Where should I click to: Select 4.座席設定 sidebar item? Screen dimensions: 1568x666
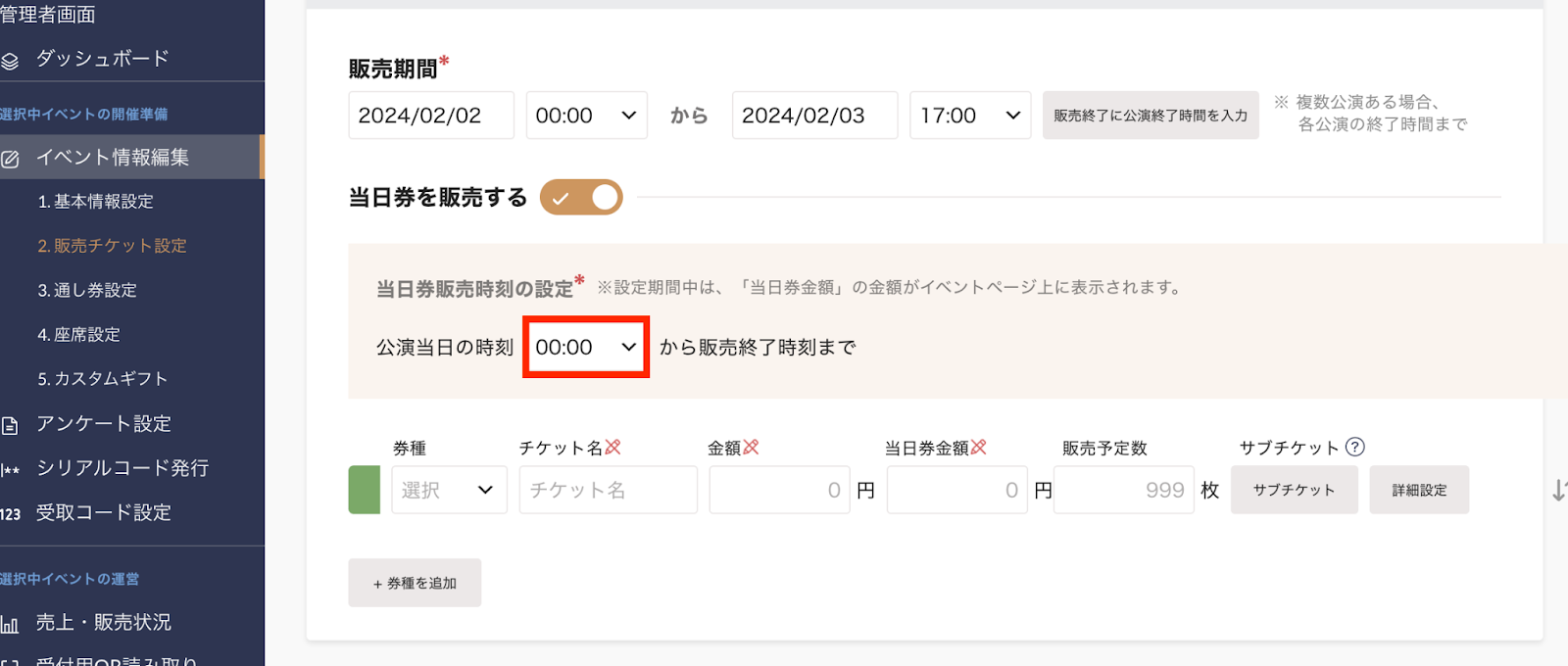click(x=79, y=335)
